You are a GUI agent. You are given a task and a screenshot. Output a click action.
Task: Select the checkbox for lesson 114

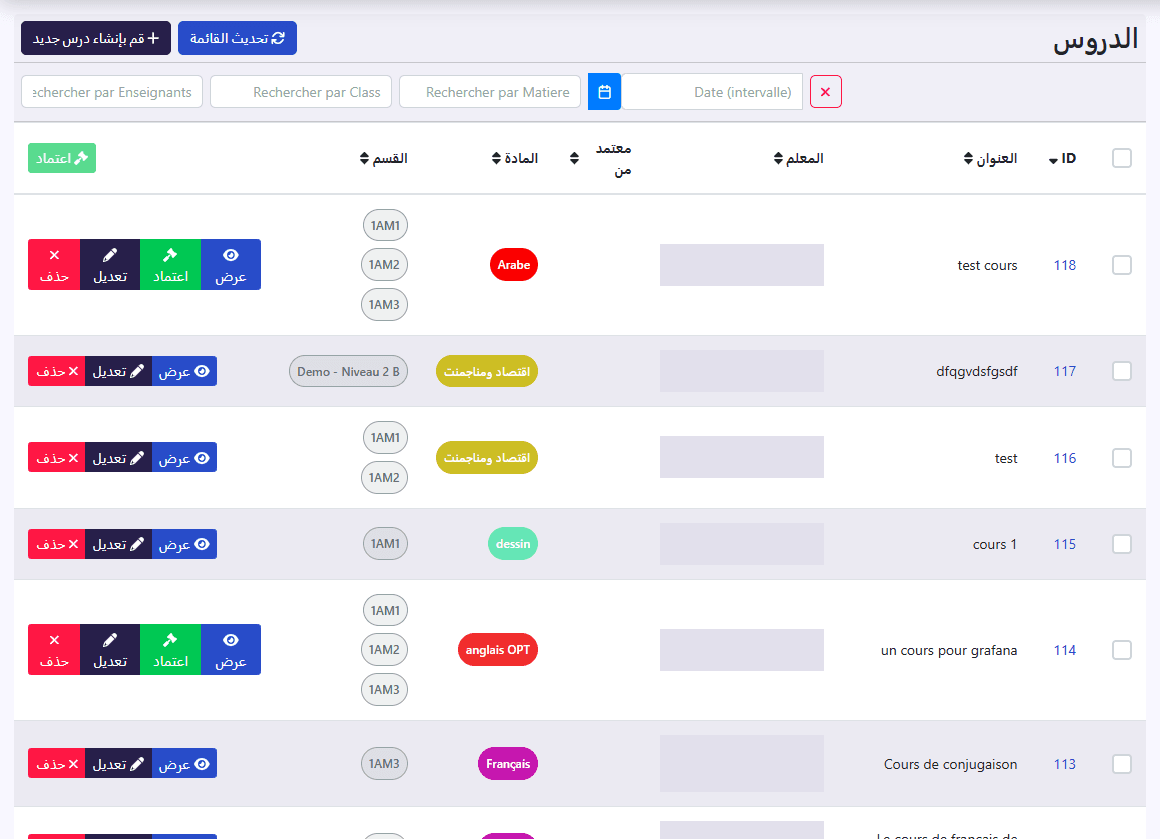[x=1122, y=650]
